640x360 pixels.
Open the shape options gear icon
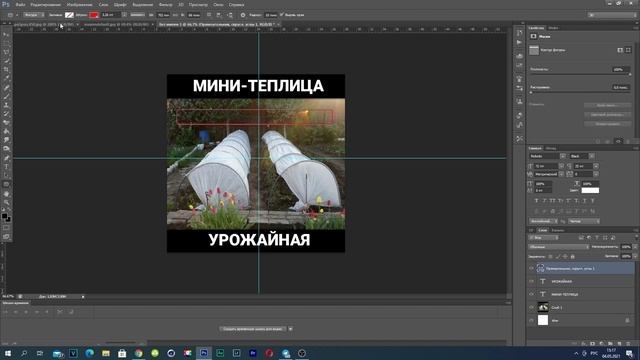coord(243,15)
